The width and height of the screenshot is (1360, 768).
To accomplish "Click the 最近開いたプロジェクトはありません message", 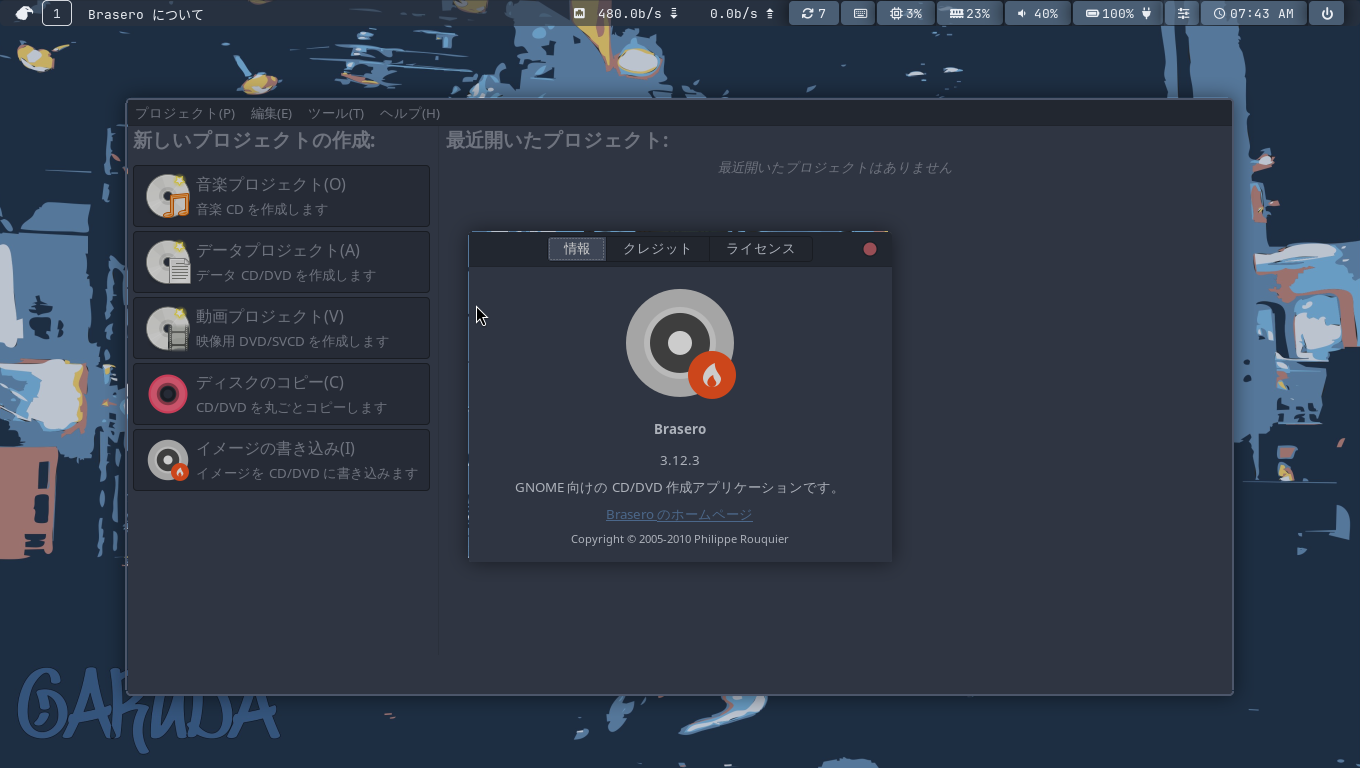I will pos(835,167).
